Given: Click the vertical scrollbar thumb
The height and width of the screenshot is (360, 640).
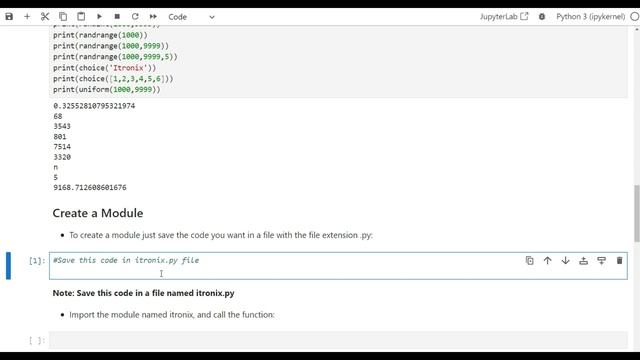Looking at the screenshot, I should pos(637,213).
